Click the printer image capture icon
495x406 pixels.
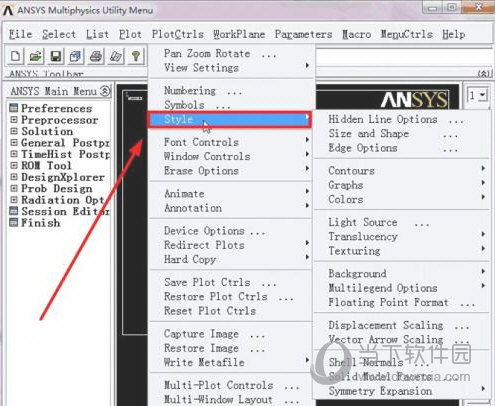point(96,56)
